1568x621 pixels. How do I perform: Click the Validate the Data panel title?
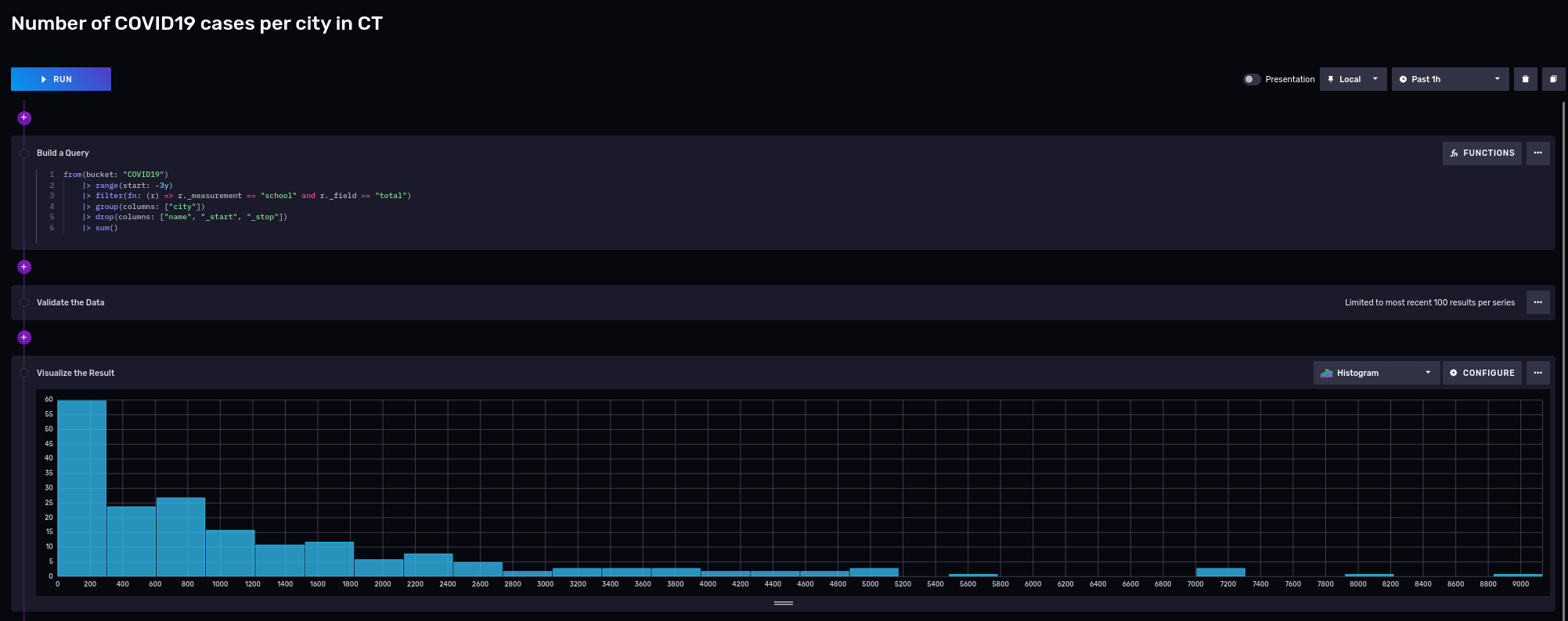tap(70, 302)
